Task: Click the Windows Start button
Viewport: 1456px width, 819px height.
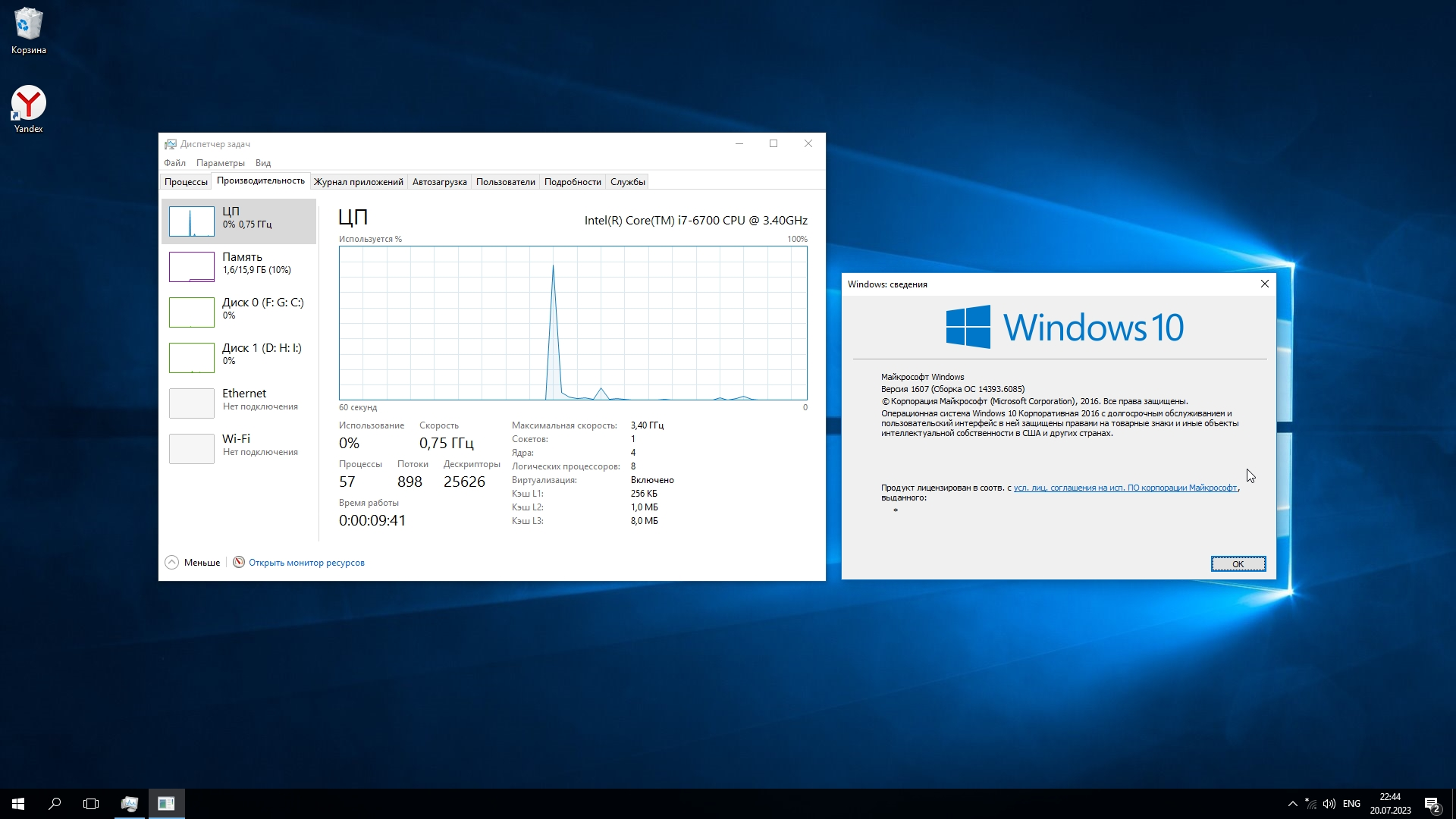Action: coord(18,804)
